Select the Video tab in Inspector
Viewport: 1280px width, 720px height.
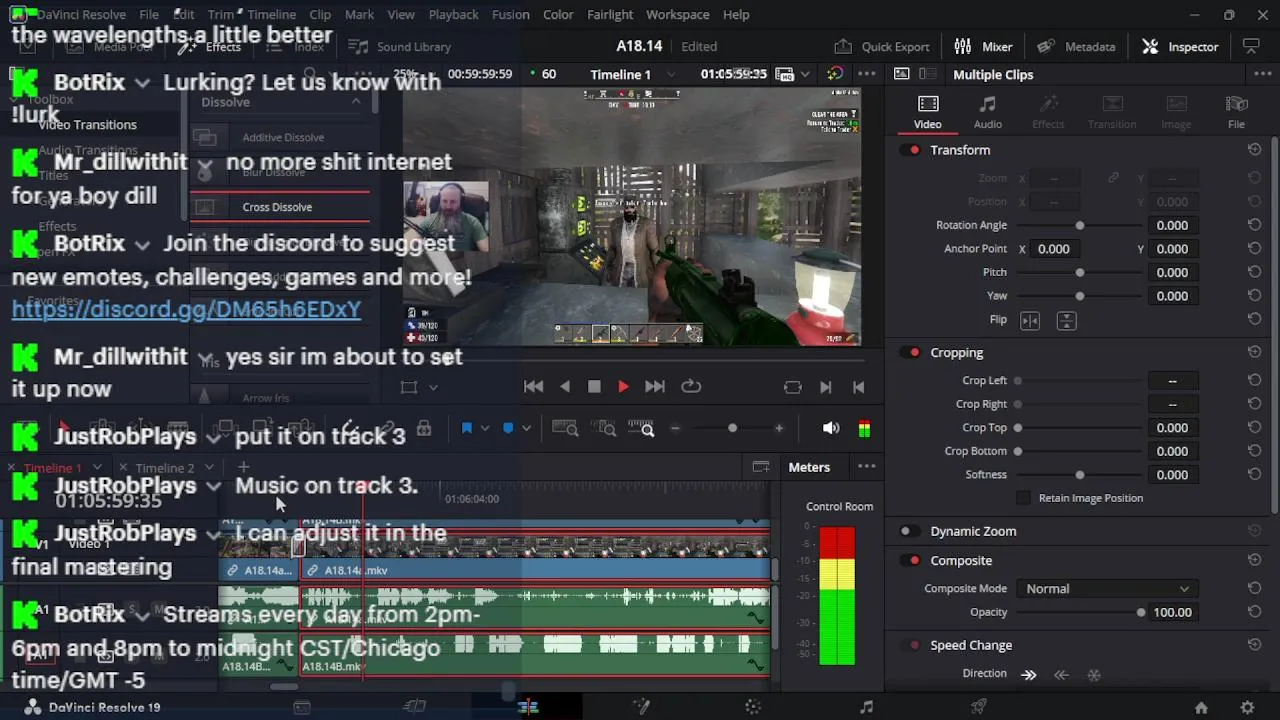[x=928, y=112]
